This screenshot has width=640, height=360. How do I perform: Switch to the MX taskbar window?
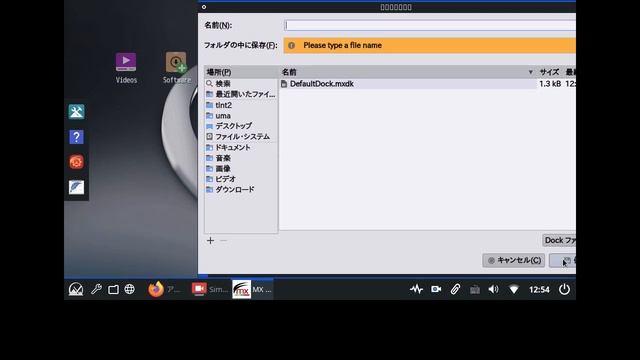pos(252,289)
